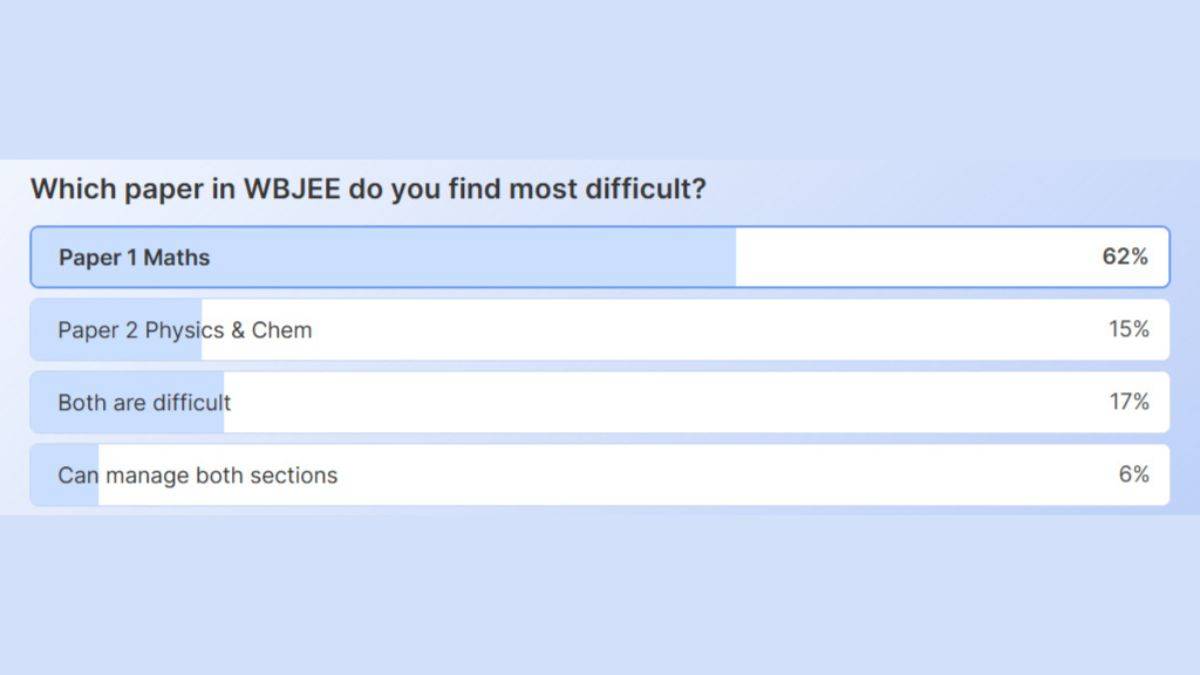Choose the Paper 2 Physics & Chem option
The image size is (1200, 675).
(600, 330)
